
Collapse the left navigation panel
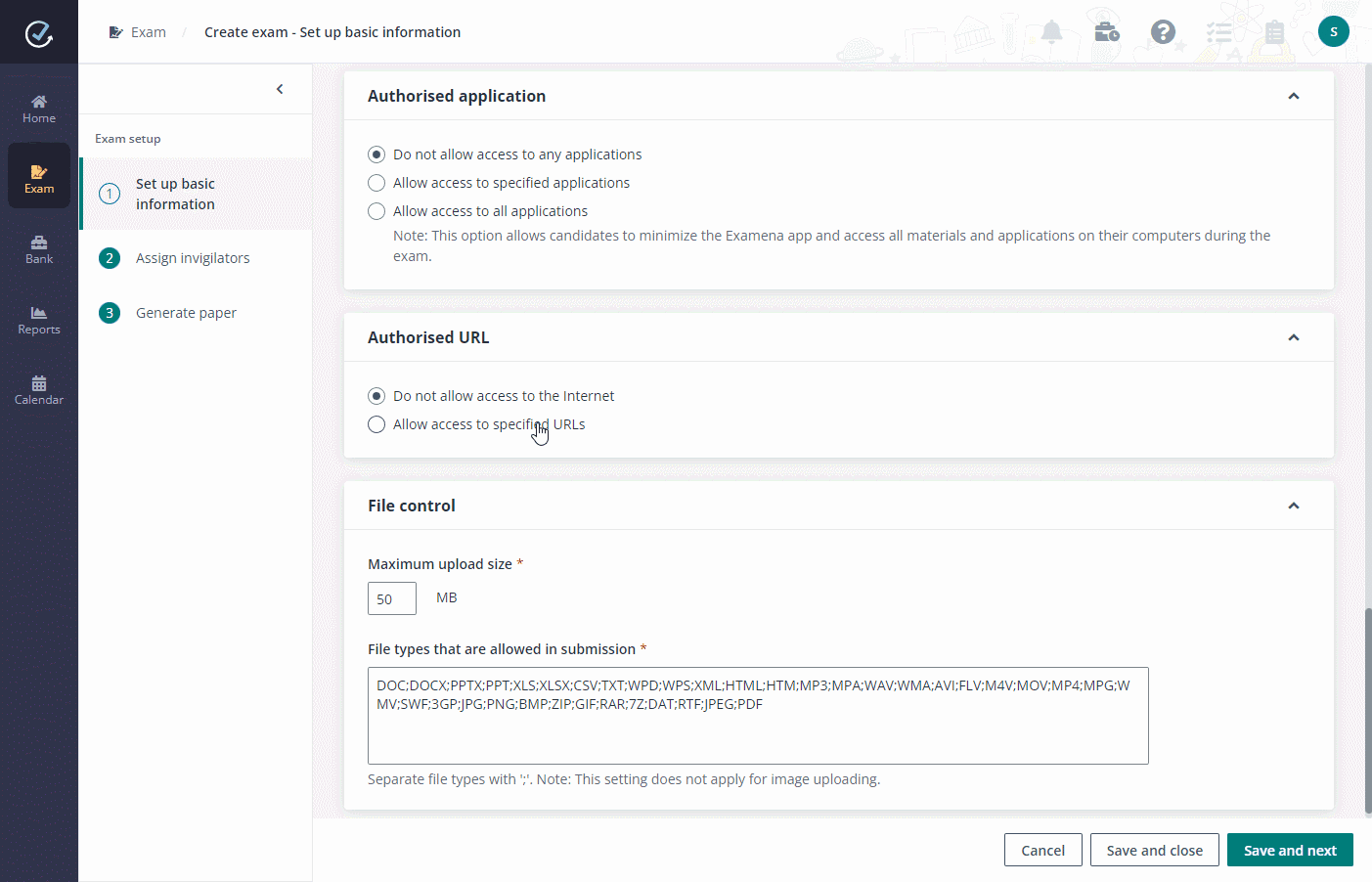coord(279,88)
